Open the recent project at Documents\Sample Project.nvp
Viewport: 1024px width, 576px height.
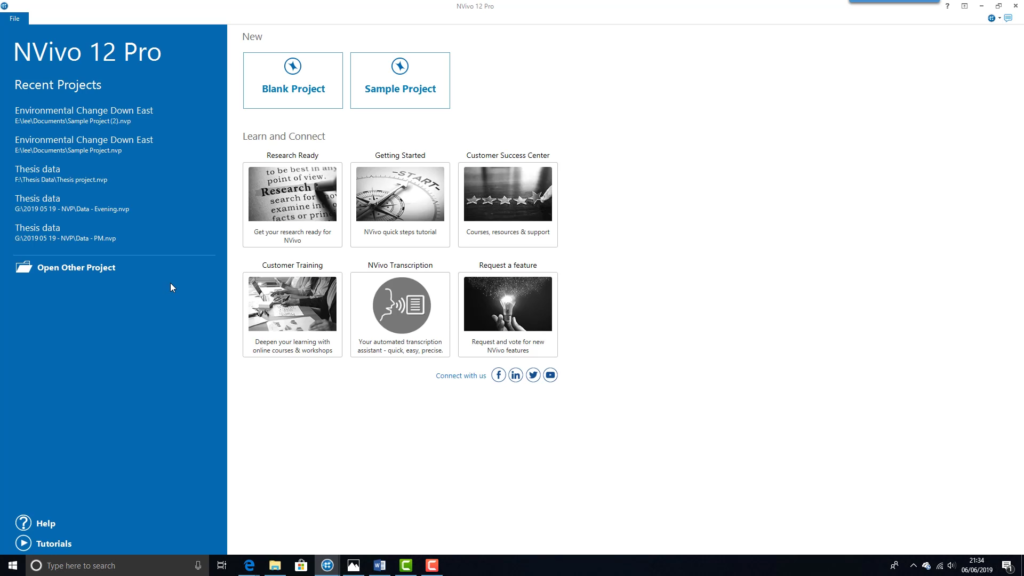[x=84, y=144]
